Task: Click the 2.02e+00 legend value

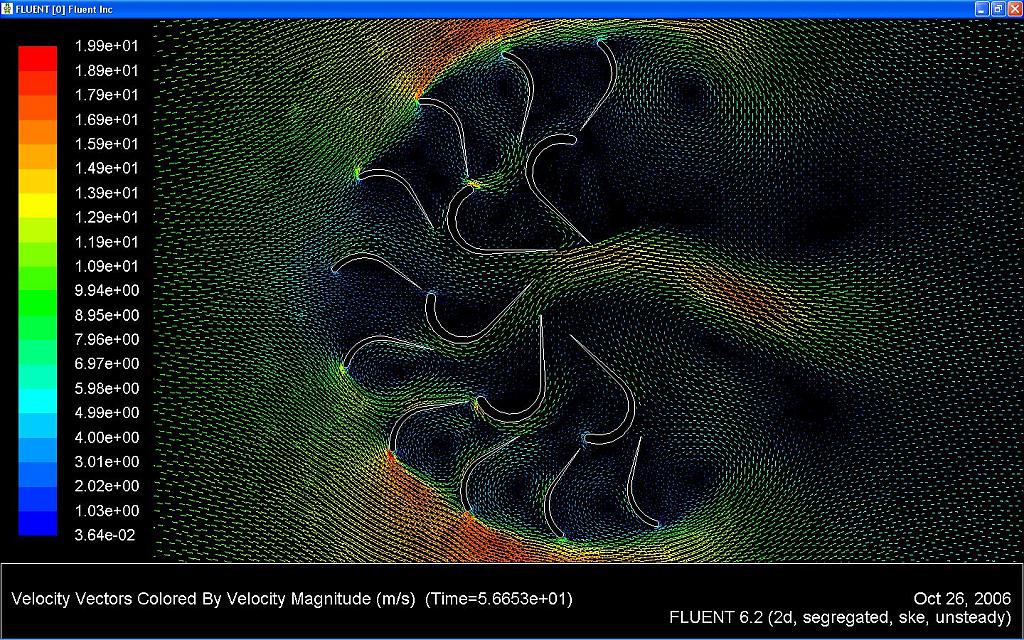Action: click(x=106, y=486)
